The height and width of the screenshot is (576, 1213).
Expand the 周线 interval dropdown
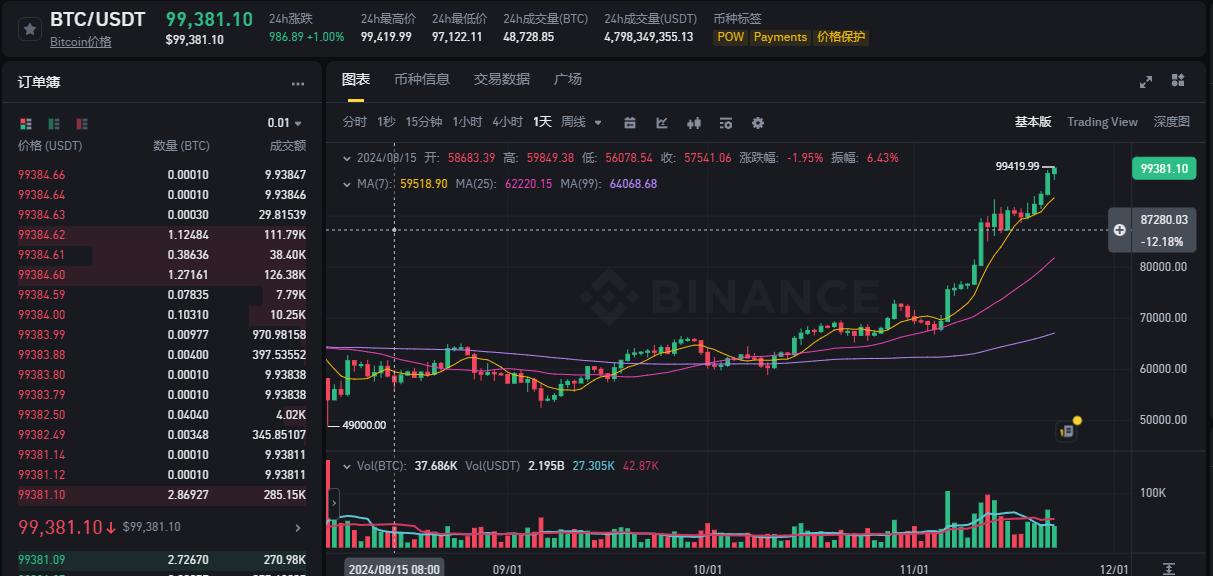(581, 122)
